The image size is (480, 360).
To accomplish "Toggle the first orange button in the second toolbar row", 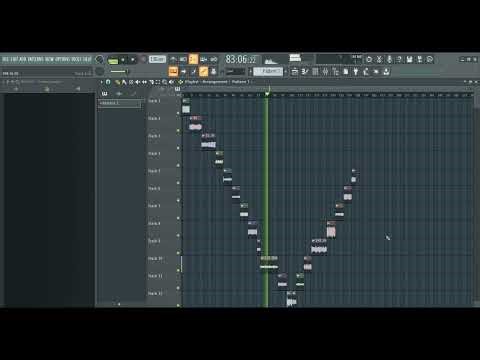I will pyautogui.click(x=173, y=71).
